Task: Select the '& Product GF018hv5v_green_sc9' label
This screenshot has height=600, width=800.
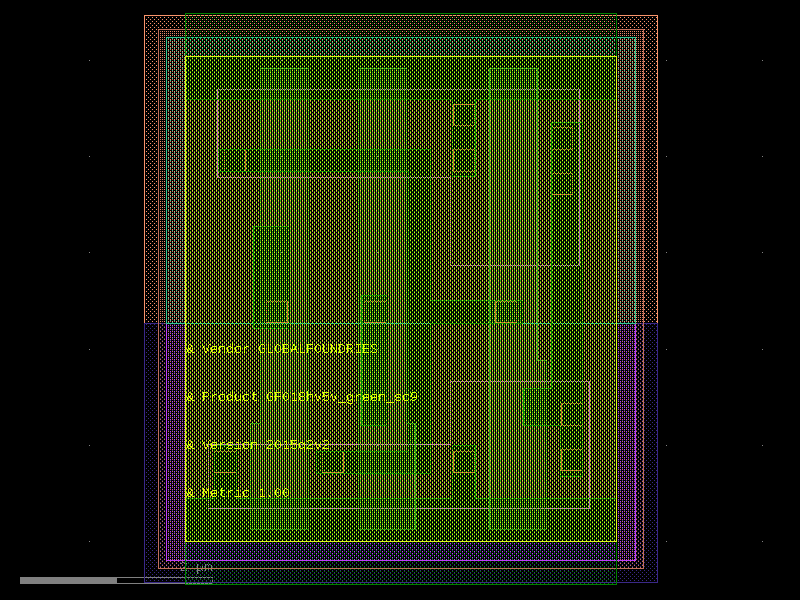Action: 302,397
